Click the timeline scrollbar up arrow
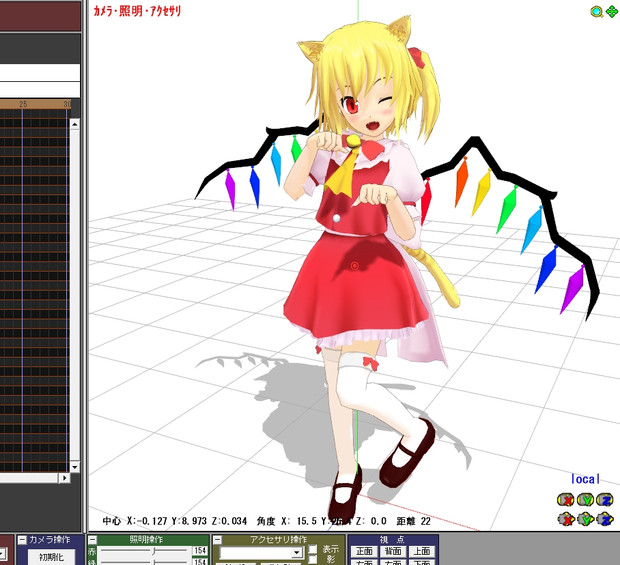This screenshot has width=620, height=565. tap(75, 125)
